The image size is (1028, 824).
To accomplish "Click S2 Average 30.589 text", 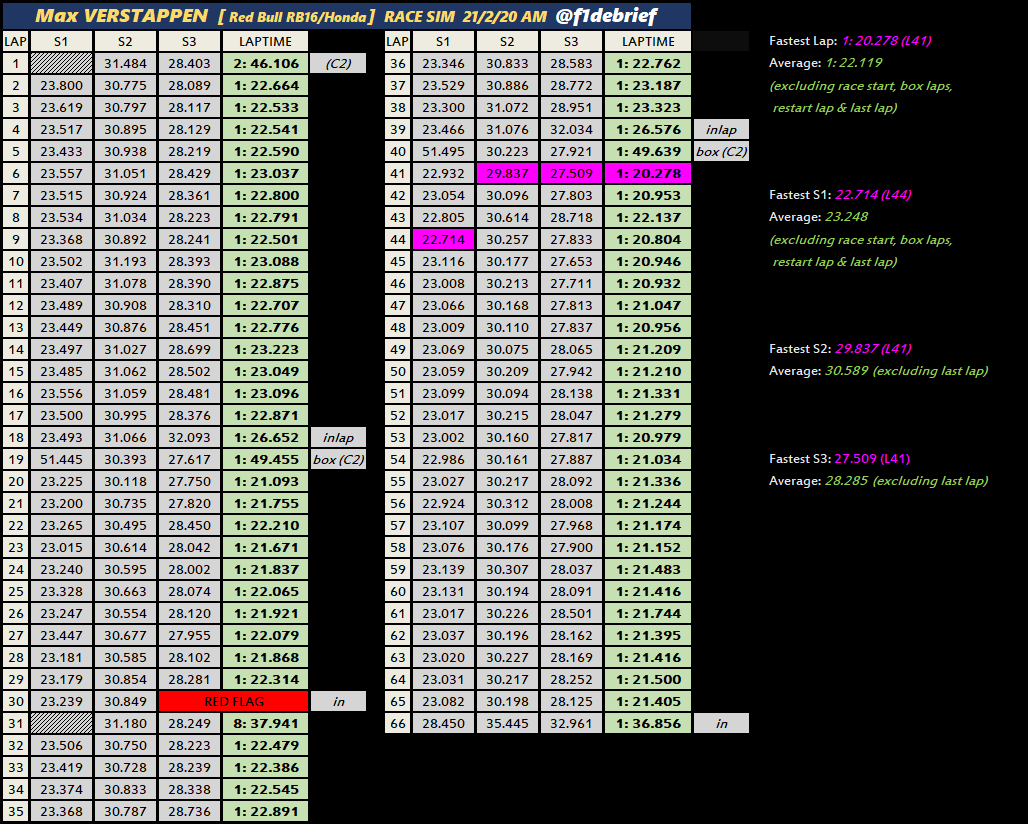I will tap(906, 371).
